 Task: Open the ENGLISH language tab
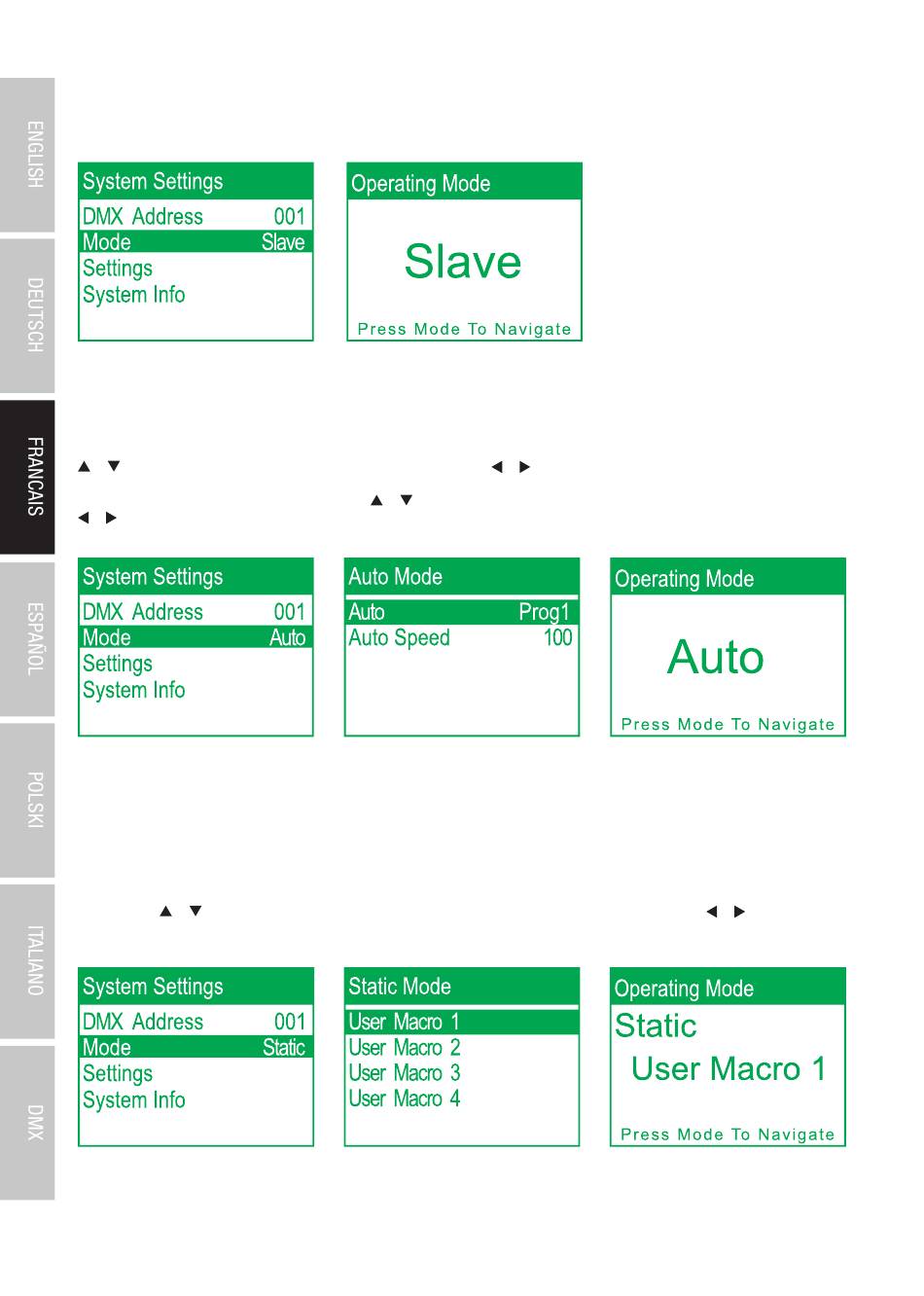tap(27, 155)
